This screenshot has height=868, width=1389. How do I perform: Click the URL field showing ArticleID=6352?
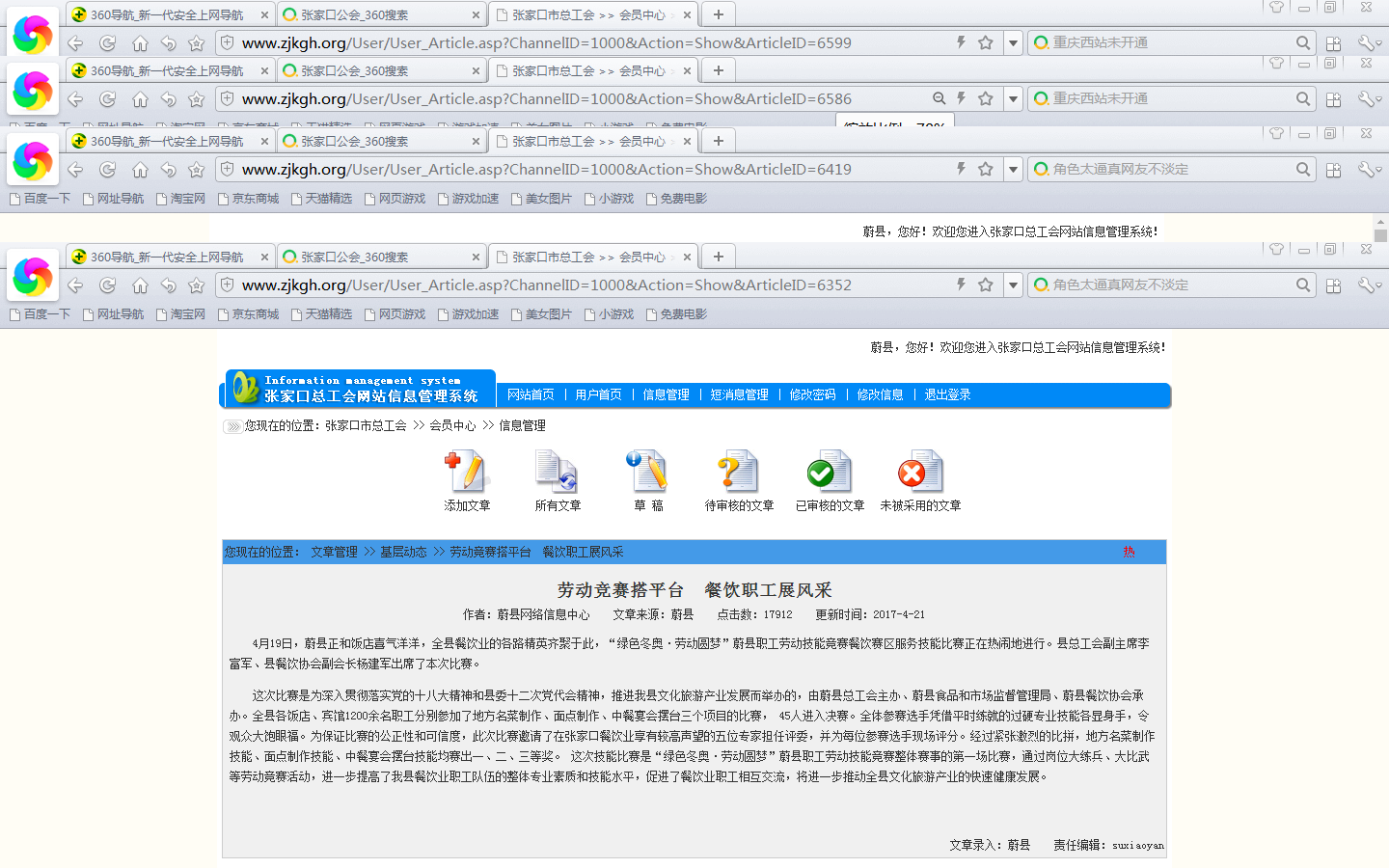pyautogui.click(x=579, y=285)
